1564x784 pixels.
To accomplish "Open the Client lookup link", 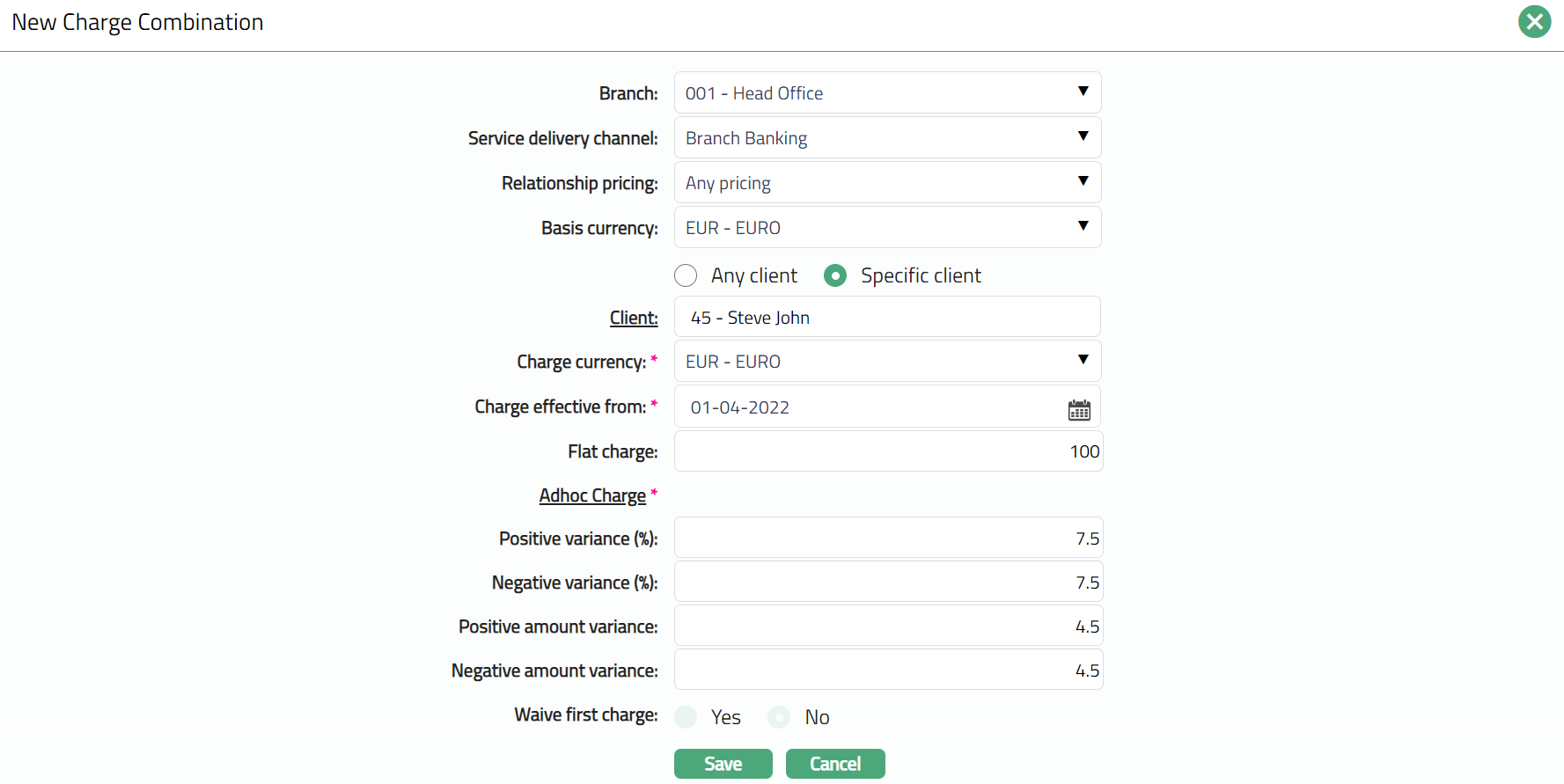I will pyautogui.click(x=633, y=318).
